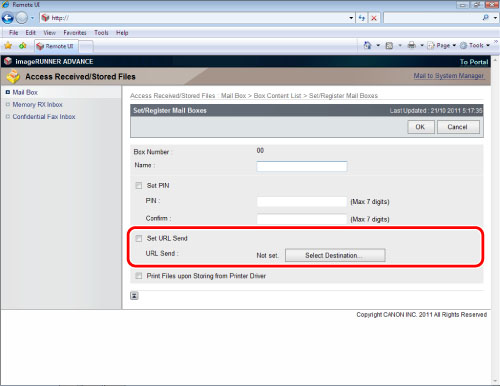Viewport: 500px width, 386px height.
Task: Expand the address bar history dropdown
Action: pyautogui.click(x=351, y=18)
